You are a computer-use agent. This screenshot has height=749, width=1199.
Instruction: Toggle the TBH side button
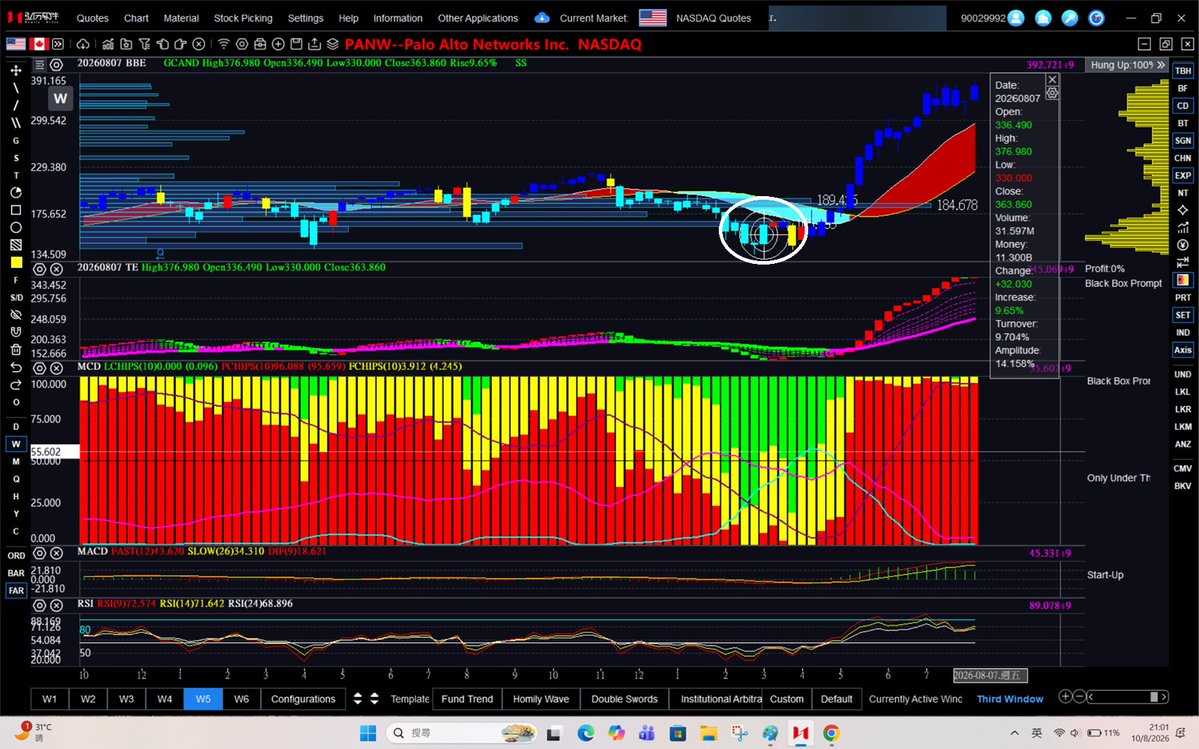pos(1183,70)
